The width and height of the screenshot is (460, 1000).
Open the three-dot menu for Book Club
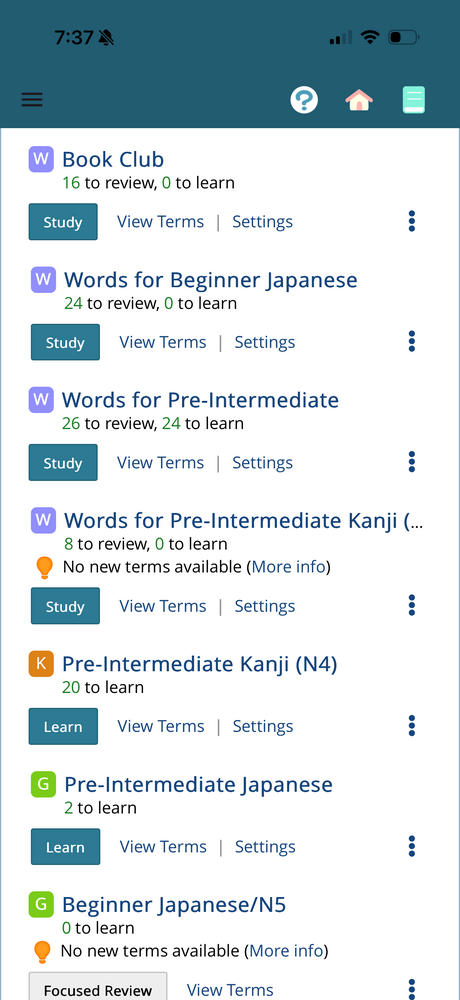(x=412, y=221)
